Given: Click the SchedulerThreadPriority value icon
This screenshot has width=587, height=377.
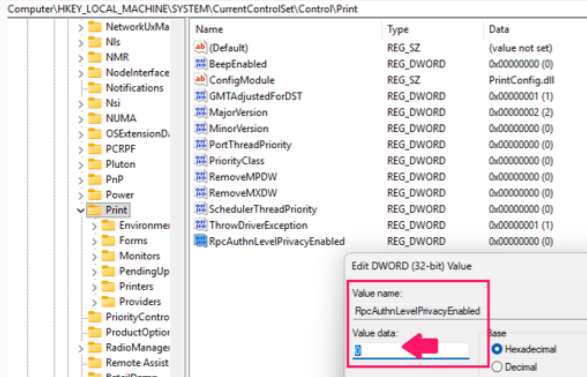Looking at the screenshot, I should [x=200, y=209].
